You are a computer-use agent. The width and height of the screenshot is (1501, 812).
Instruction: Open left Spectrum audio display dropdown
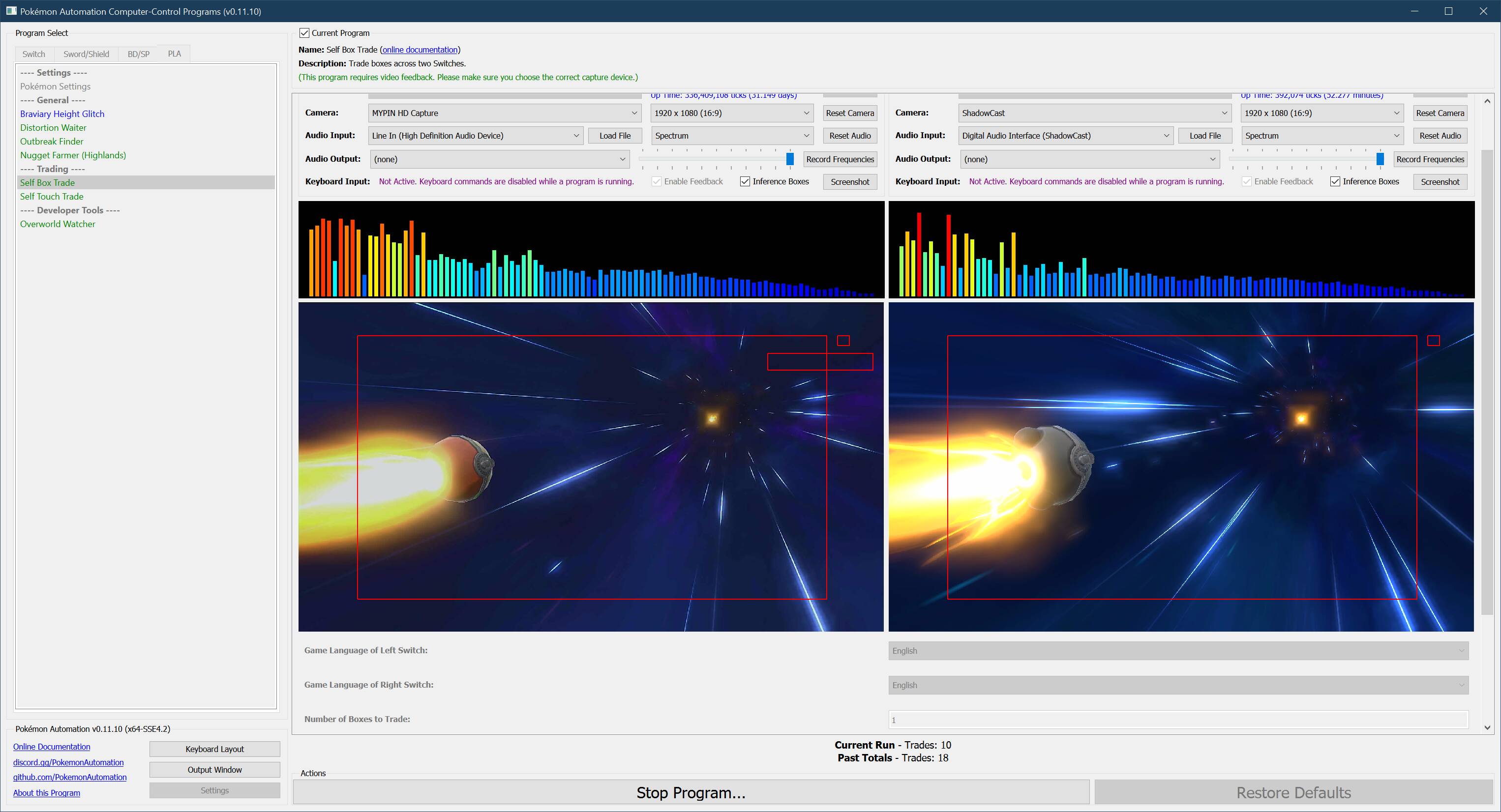coord(732,136)
